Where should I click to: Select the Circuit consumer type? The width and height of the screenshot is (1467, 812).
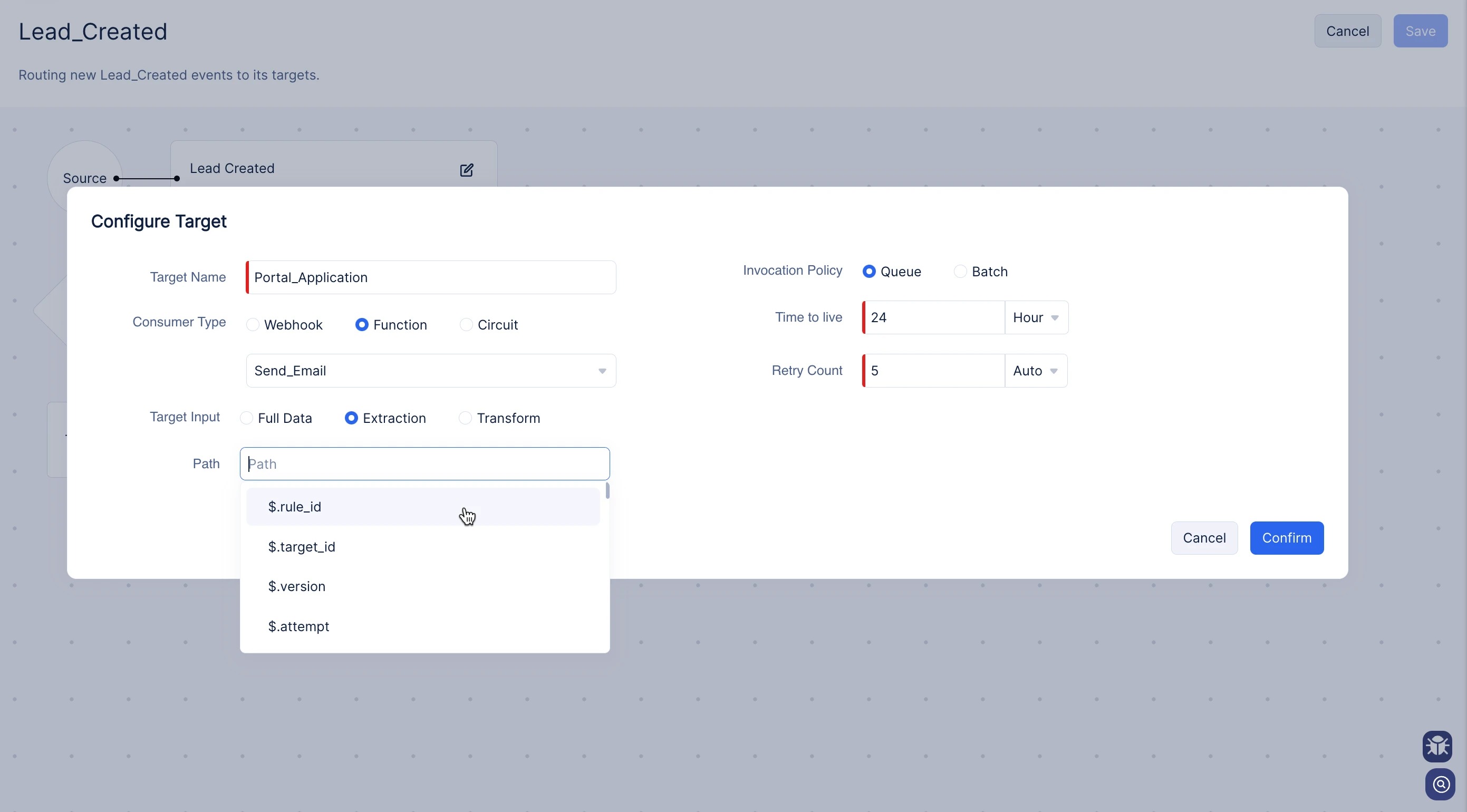tap(466, 325)
